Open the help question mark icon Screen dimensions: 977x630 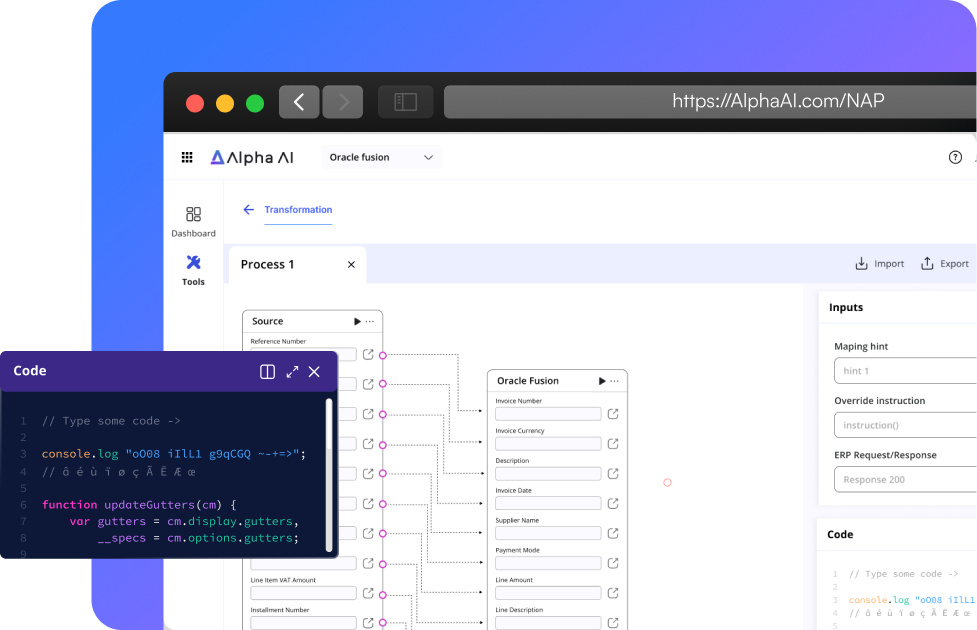pyautogui.click(x=955, y=157)
